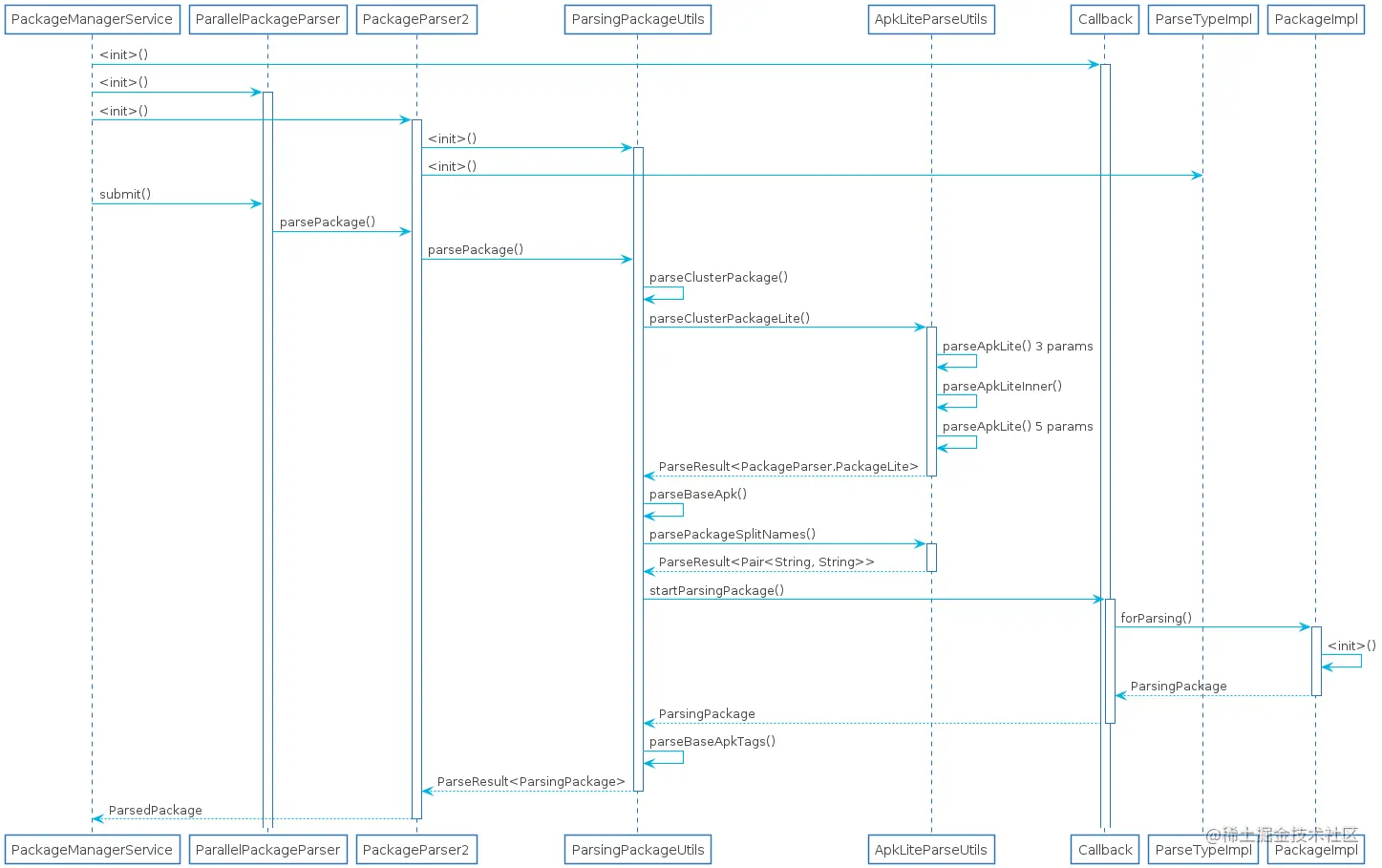
Task: Click the parseBaseApkTags() message label
Action: (x=712, y=741)
